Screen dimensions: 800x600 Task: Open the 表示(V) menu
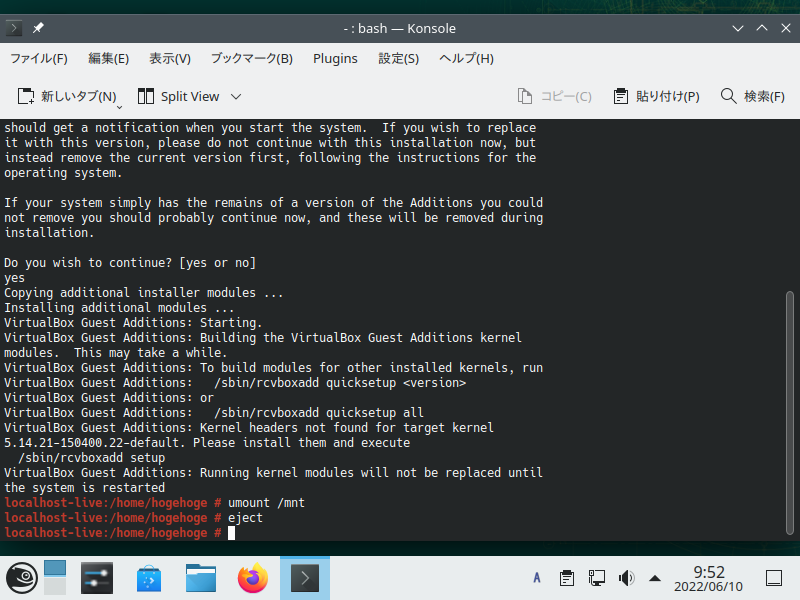click(x=170, y=59)
